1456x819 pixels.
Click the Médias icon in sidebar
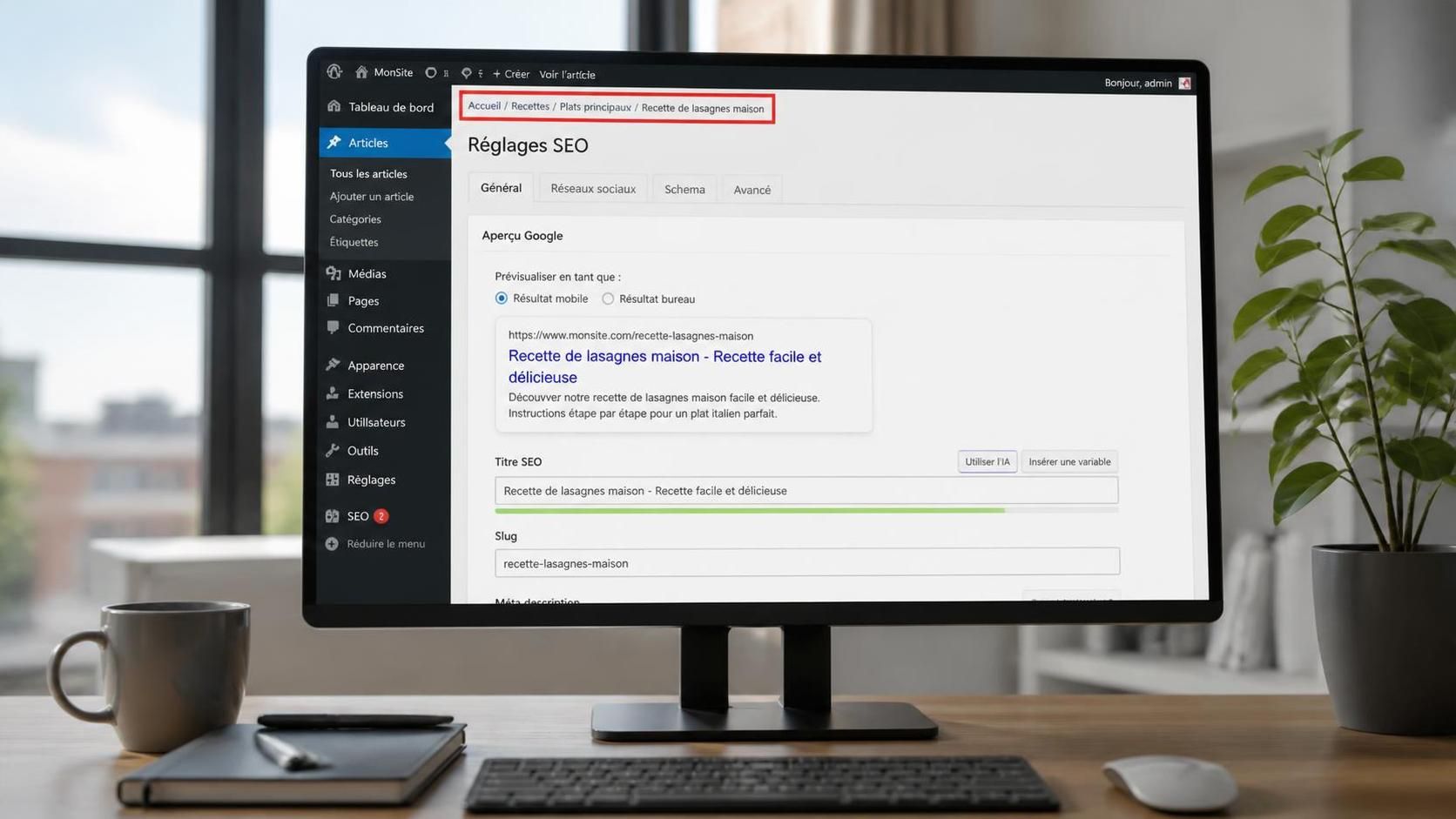[x=333, y=273]
